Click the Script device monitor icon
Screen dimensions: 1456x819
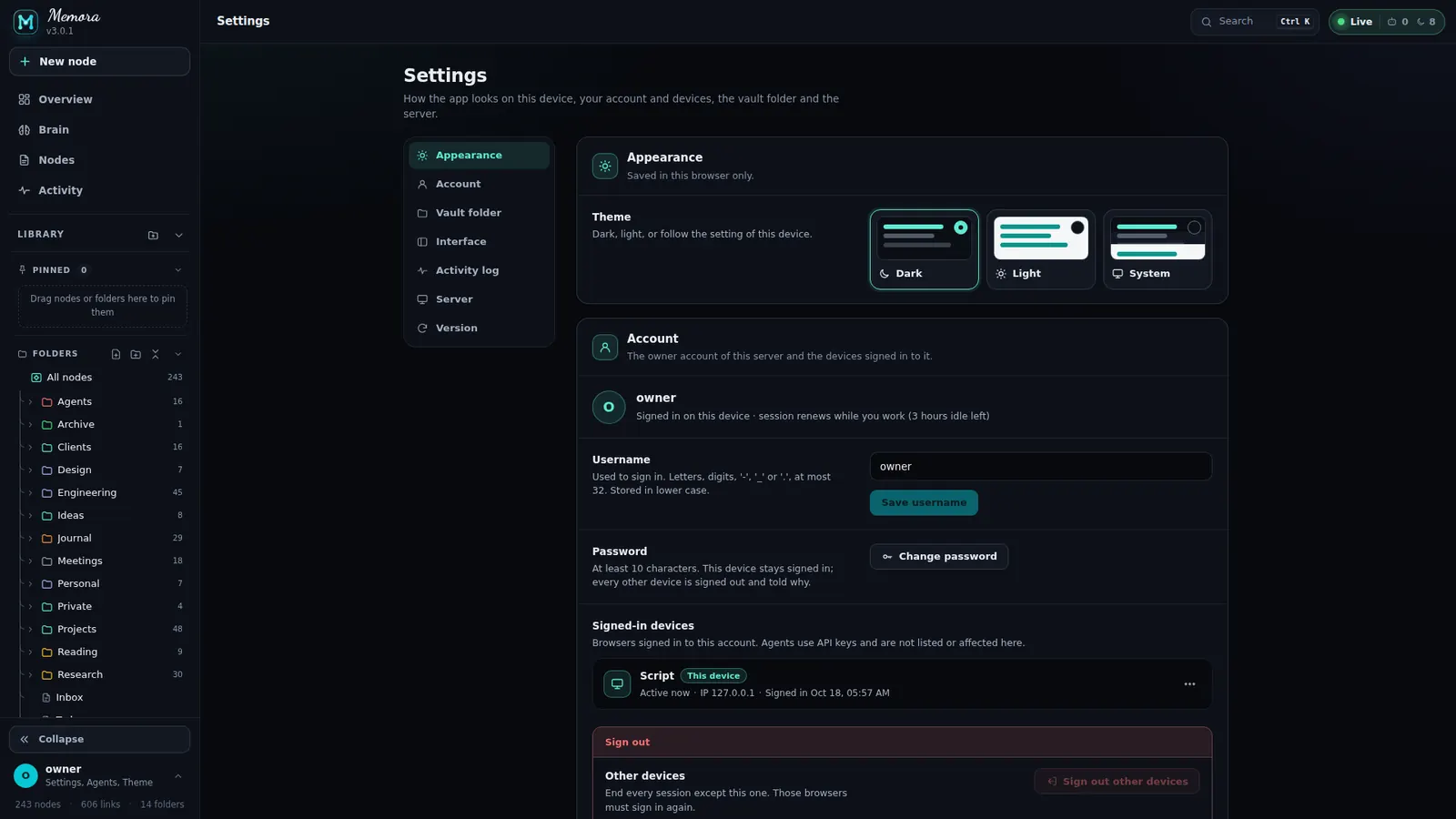coord(617,684)
